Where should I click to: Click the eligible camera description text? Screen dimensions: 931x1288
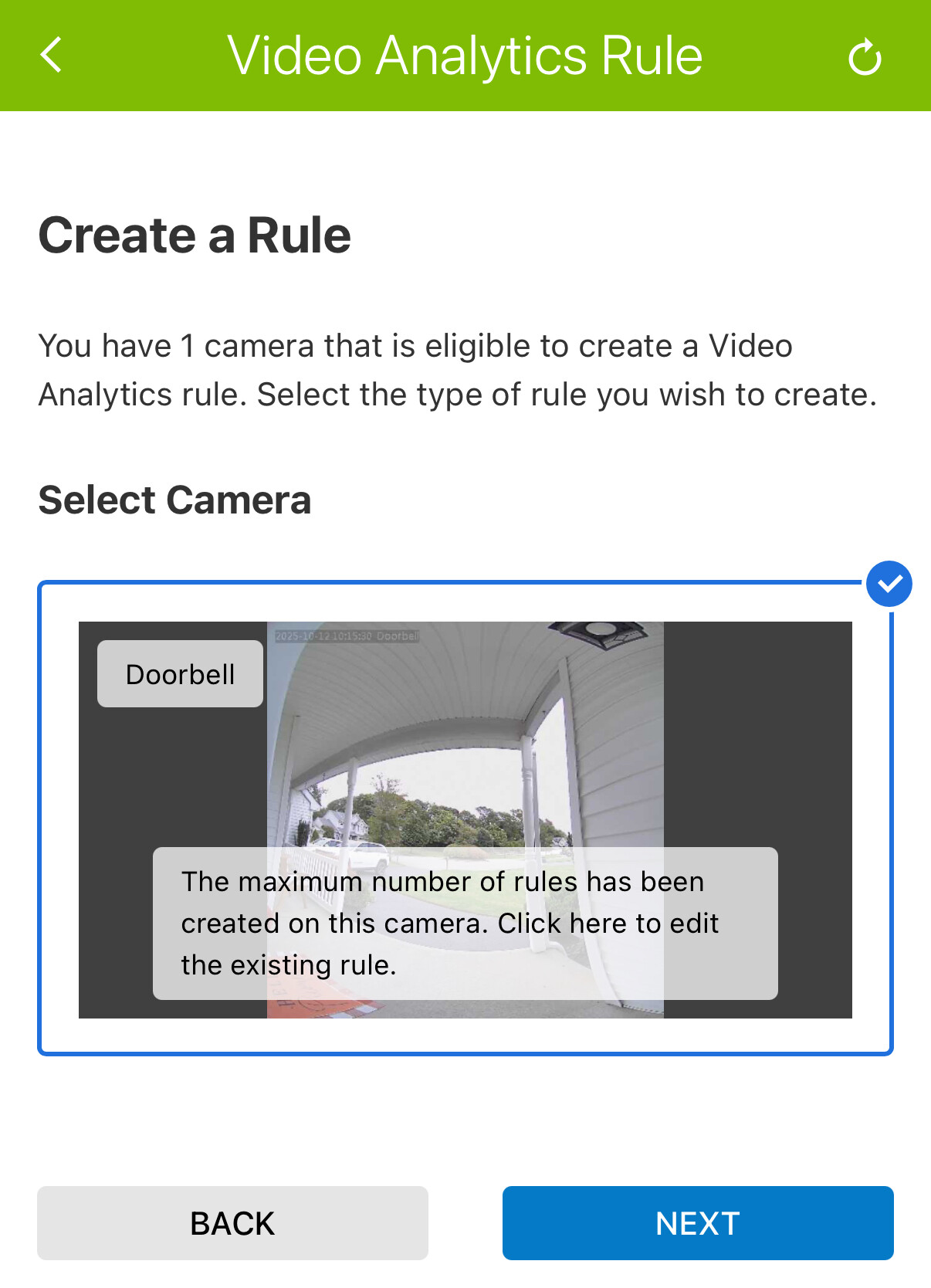(458, 371)
